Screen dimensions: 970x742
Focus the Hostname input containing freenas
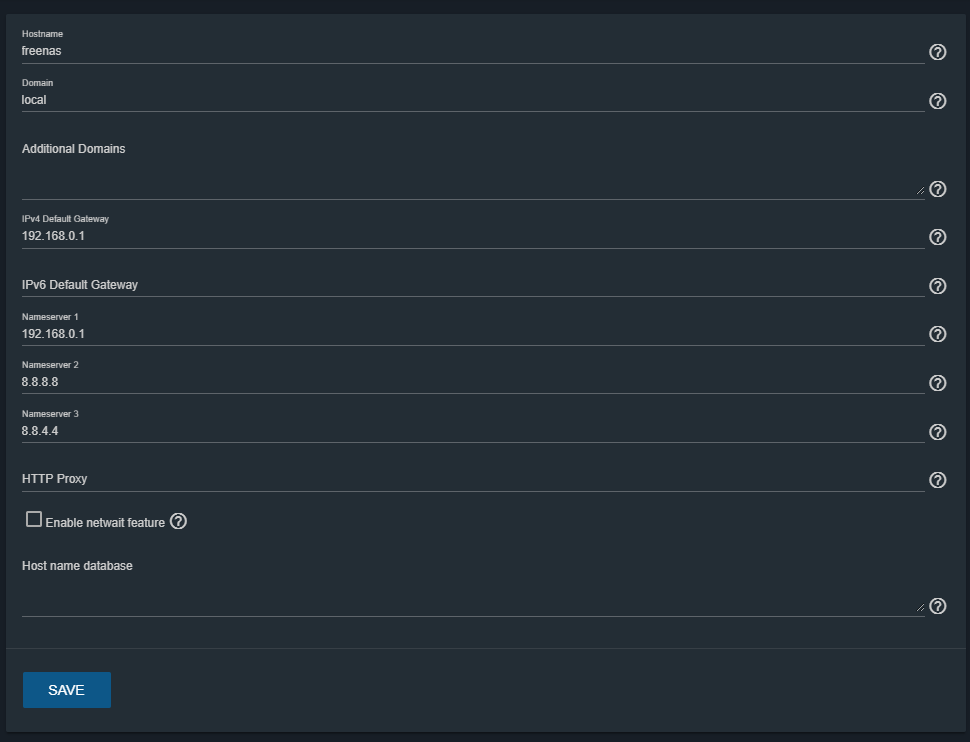pos(473,51)
